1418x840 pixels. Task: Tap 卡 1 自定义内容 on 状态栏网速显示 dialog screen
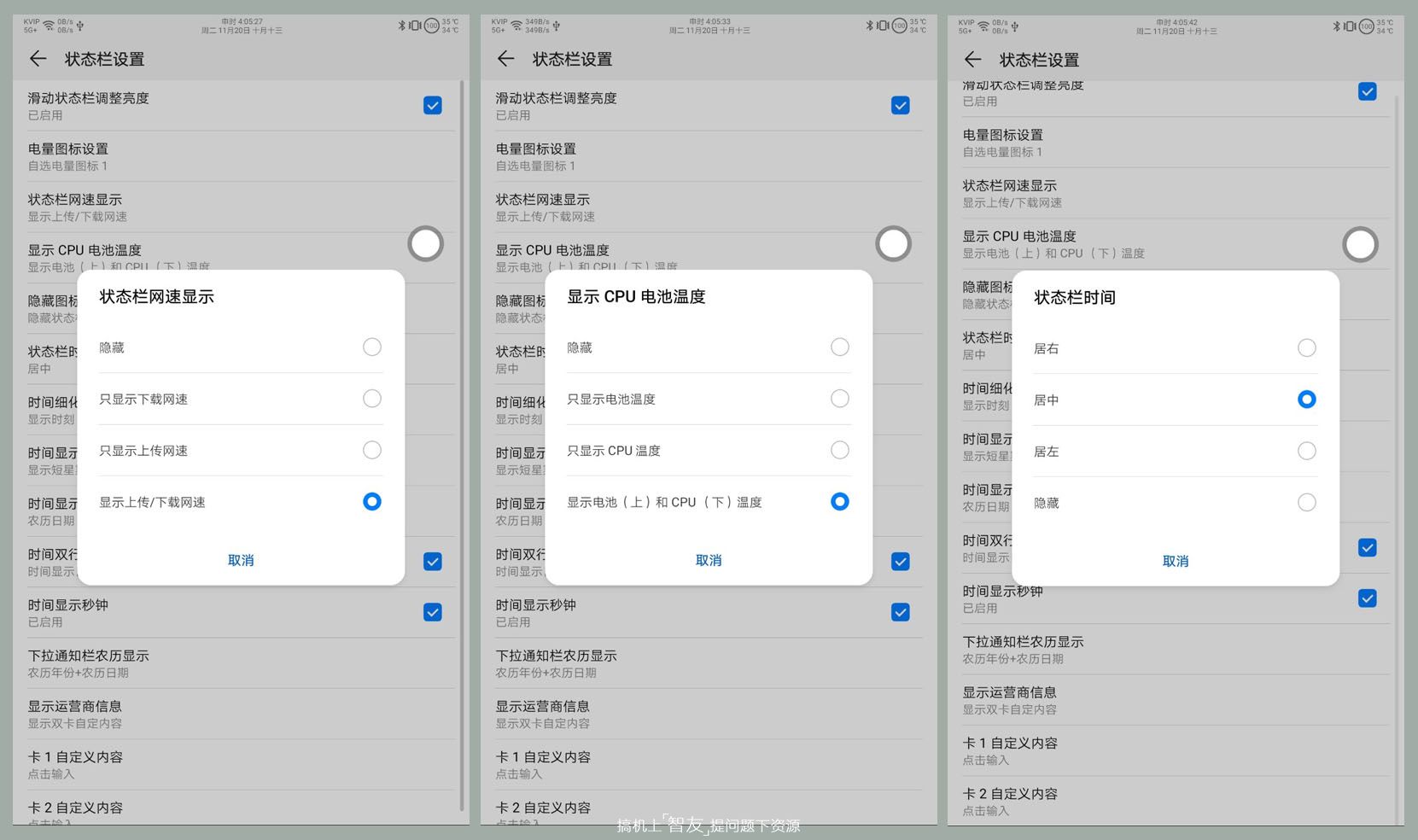(x=241, y=765)
